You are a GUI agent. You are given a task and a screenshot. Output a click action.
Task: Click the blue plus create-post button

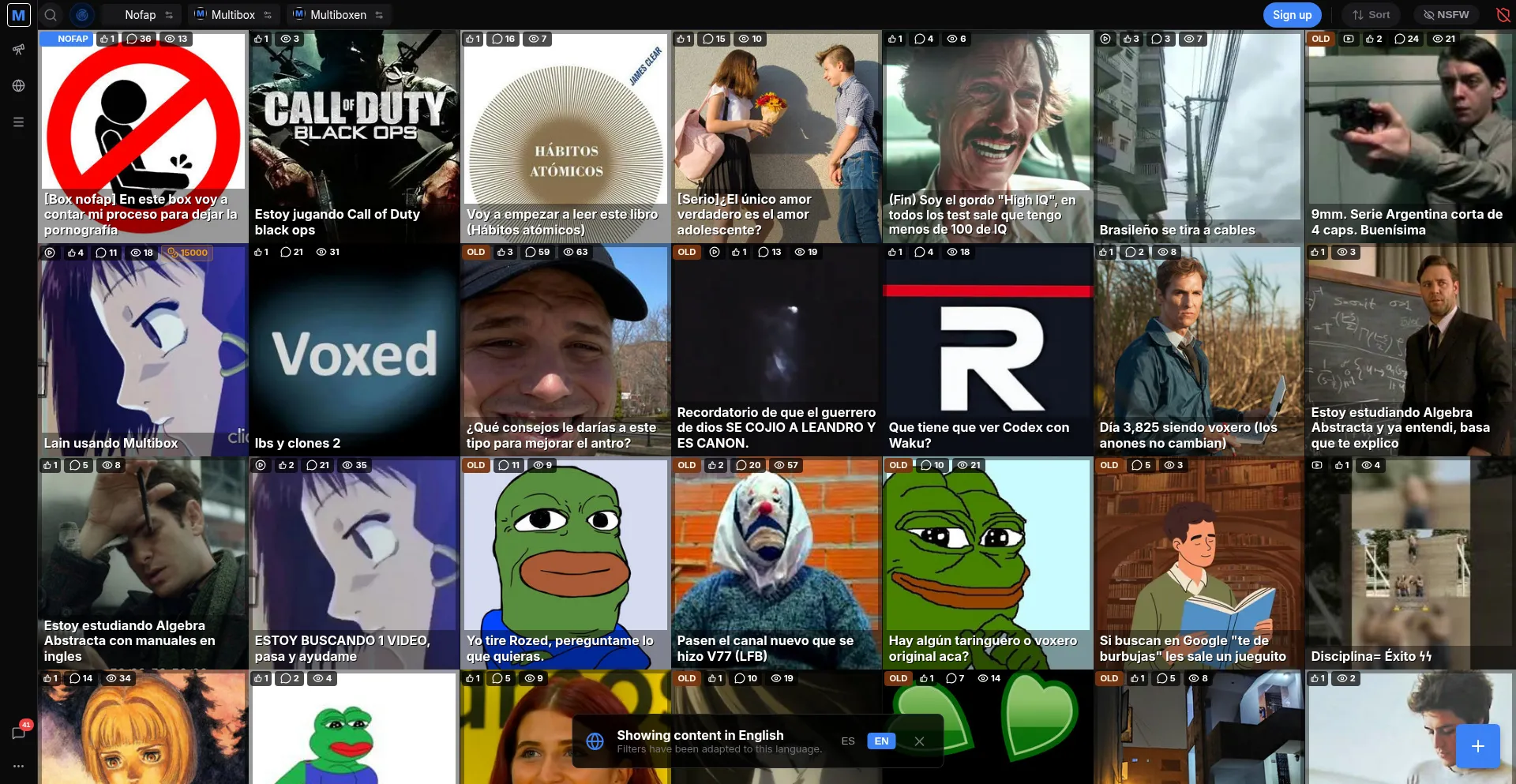pyautogui.click(x=1477, y=746)
